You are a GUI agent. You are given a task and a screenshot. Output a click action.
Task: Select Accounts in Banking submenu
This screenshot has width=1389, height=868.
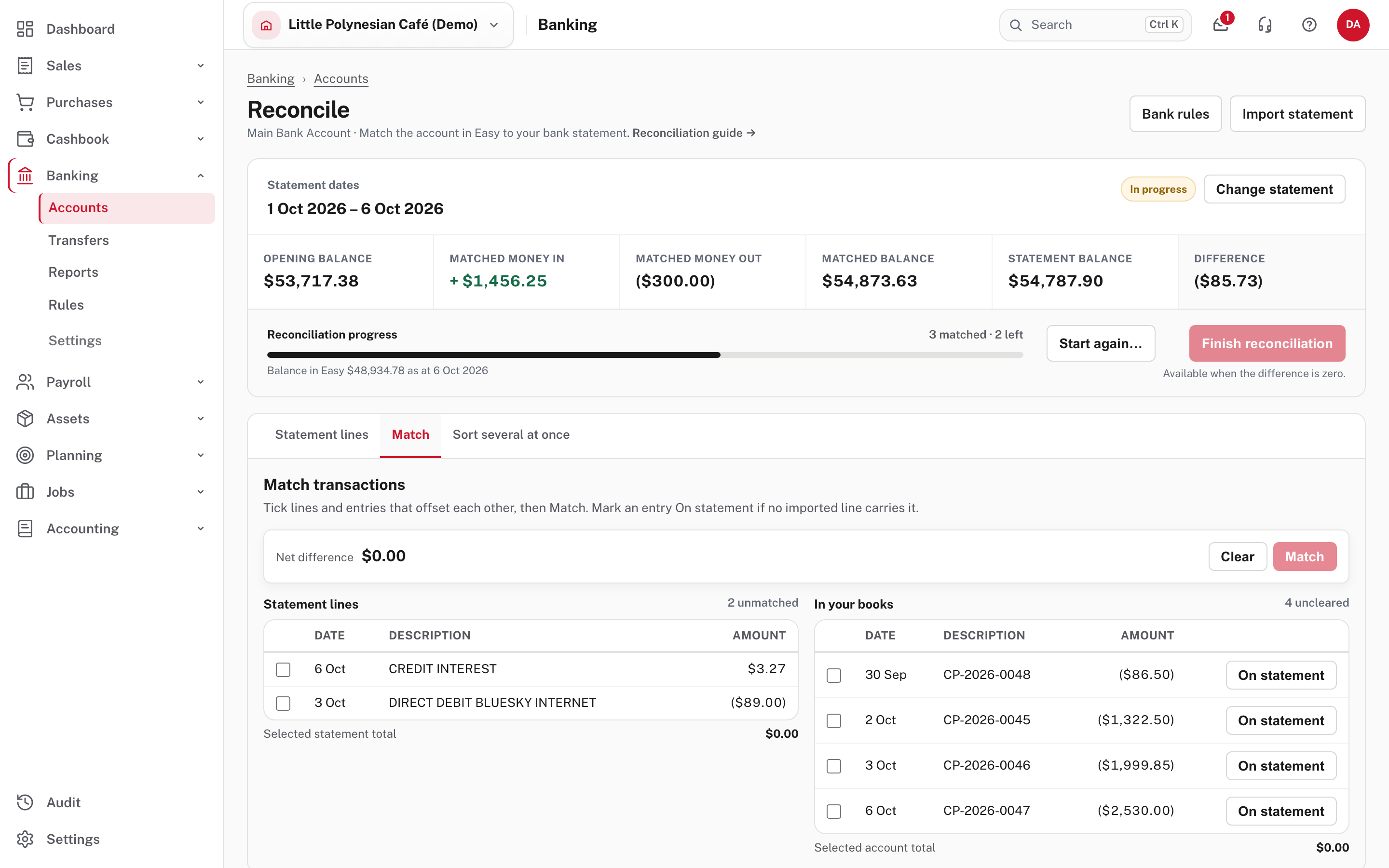click(127, 208)
